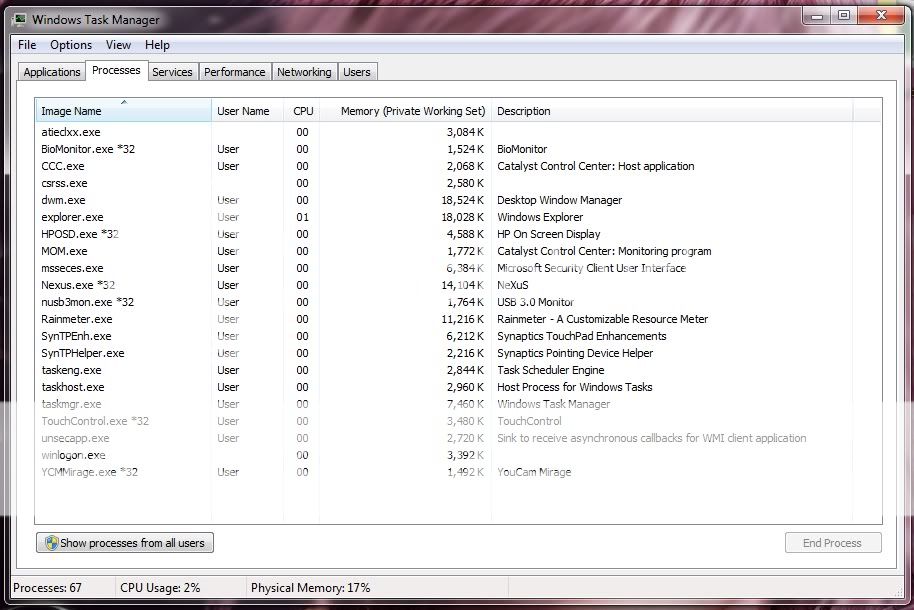Open the File menu
914x610 pixels.
(27, 45)
